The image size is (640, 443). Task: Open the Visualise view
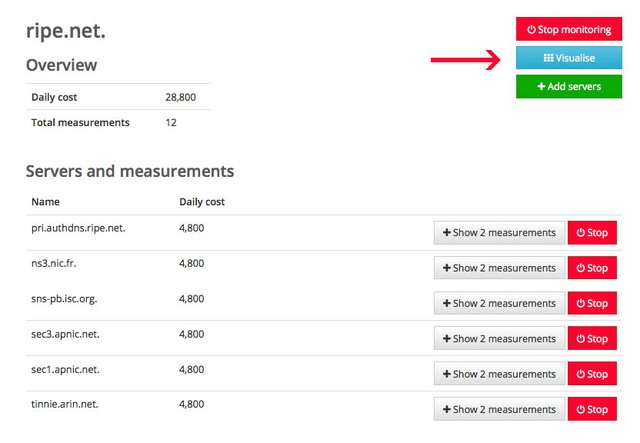(x=569, y=58)
